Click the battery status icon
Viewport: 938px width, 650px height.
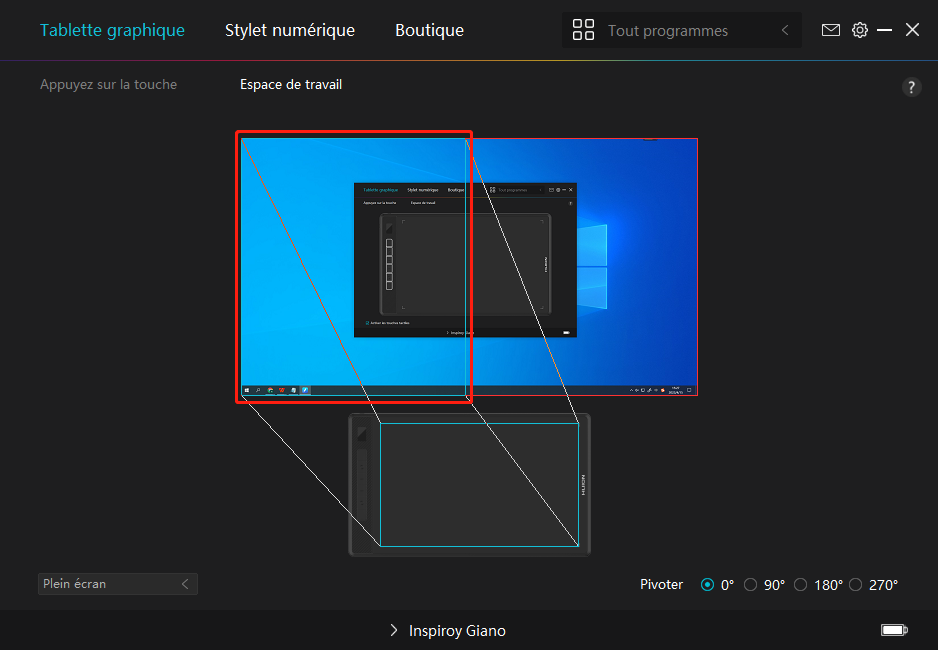(893, 630)
